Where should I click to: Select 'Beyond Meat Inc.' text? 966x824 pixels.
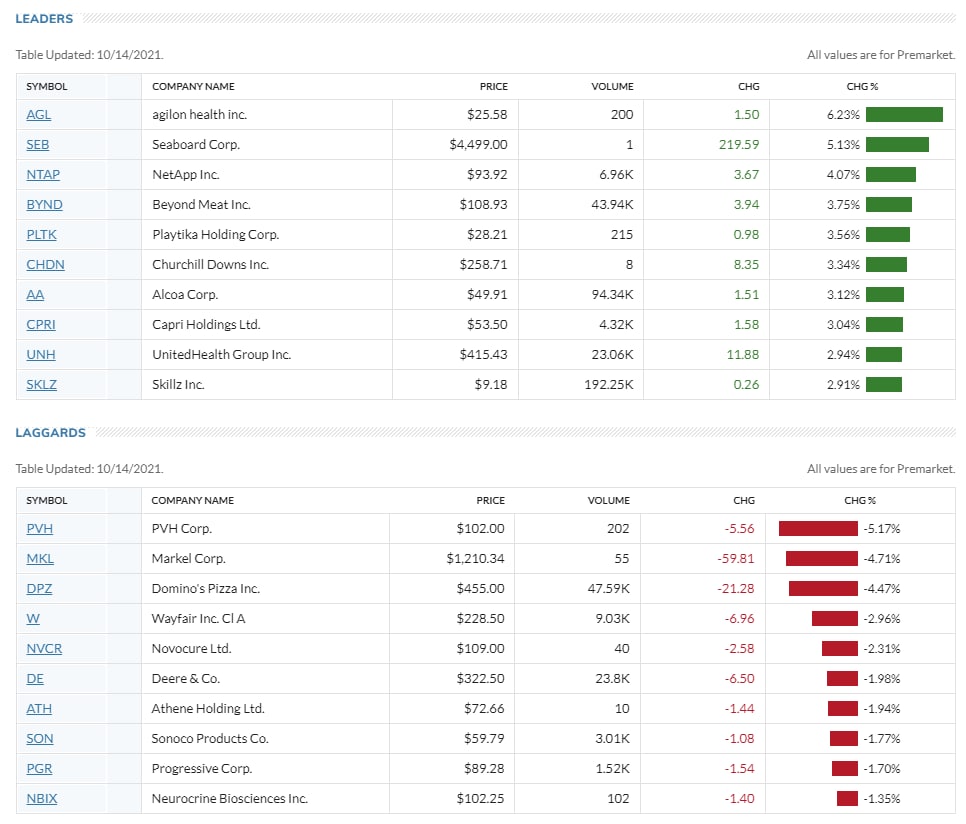coord(201,204)
